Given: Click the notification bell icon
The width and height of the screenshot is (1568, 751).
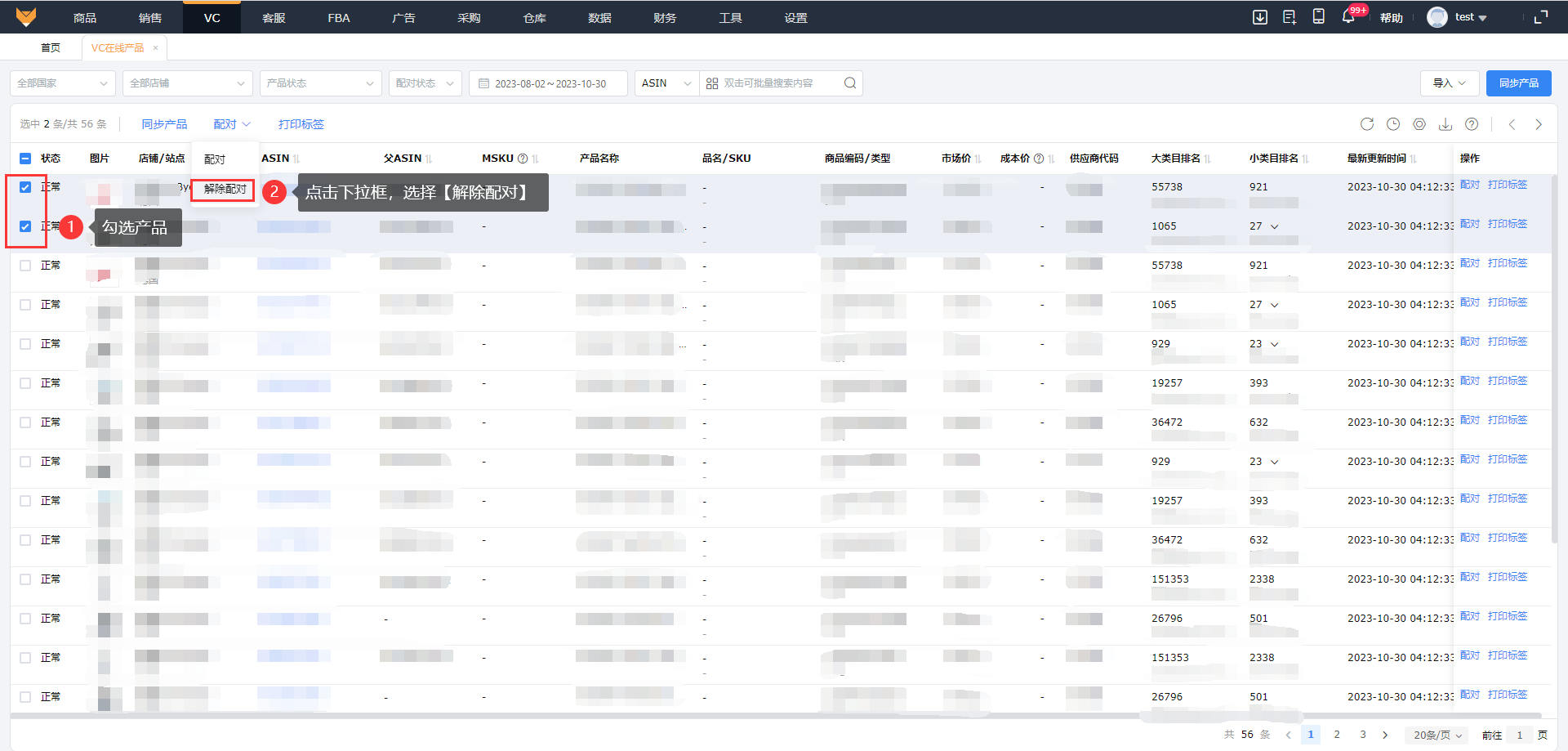Looking at the screenshot, I should (1348, 17).
